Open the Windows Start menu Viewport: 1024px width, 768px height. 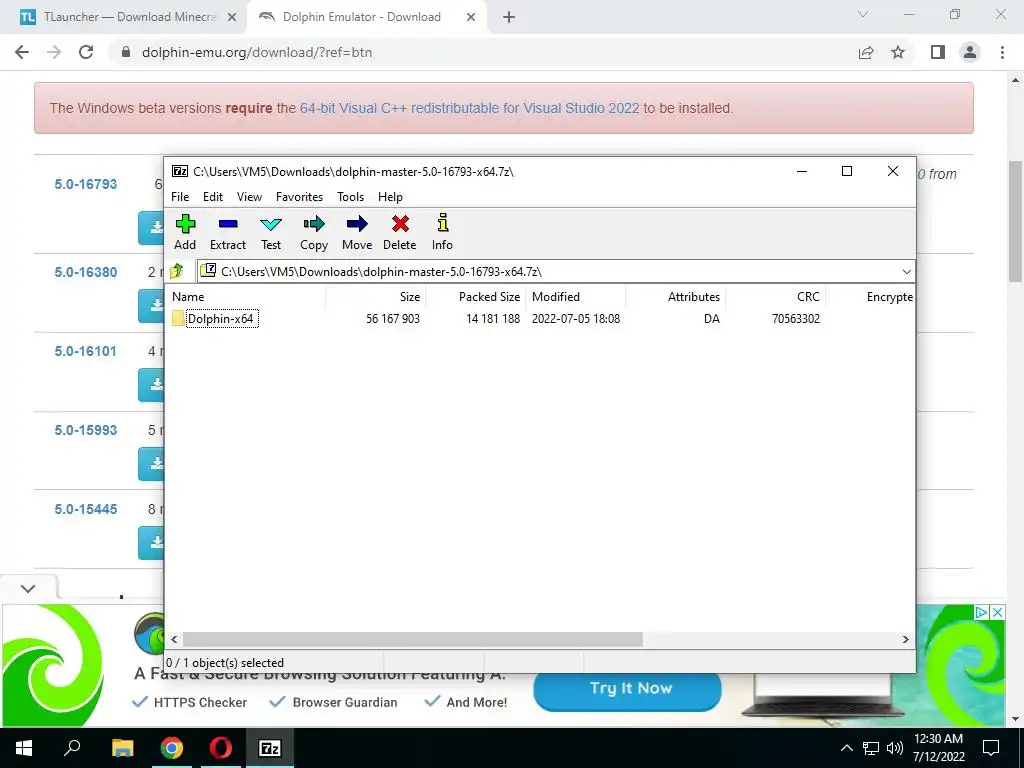24,748
